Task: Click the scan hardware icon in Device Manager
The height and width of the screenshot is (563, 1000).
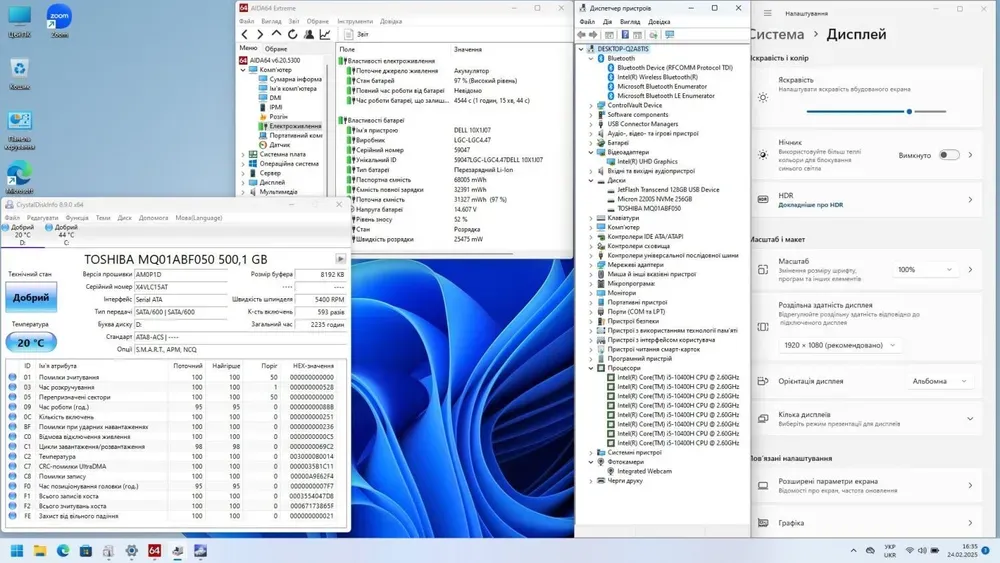Action: coord(669,34)
